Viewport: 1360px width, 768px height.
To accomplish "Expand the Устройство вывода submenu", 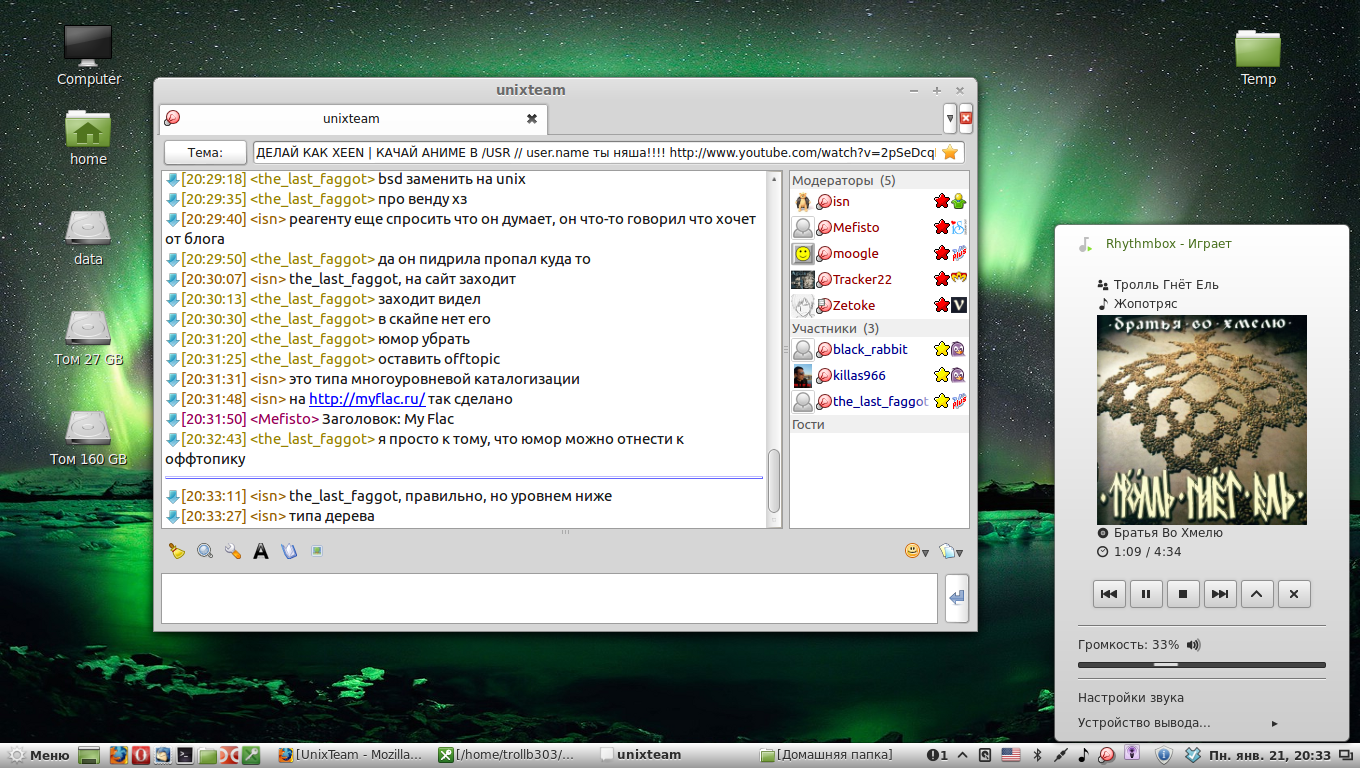I will 1178,723.
